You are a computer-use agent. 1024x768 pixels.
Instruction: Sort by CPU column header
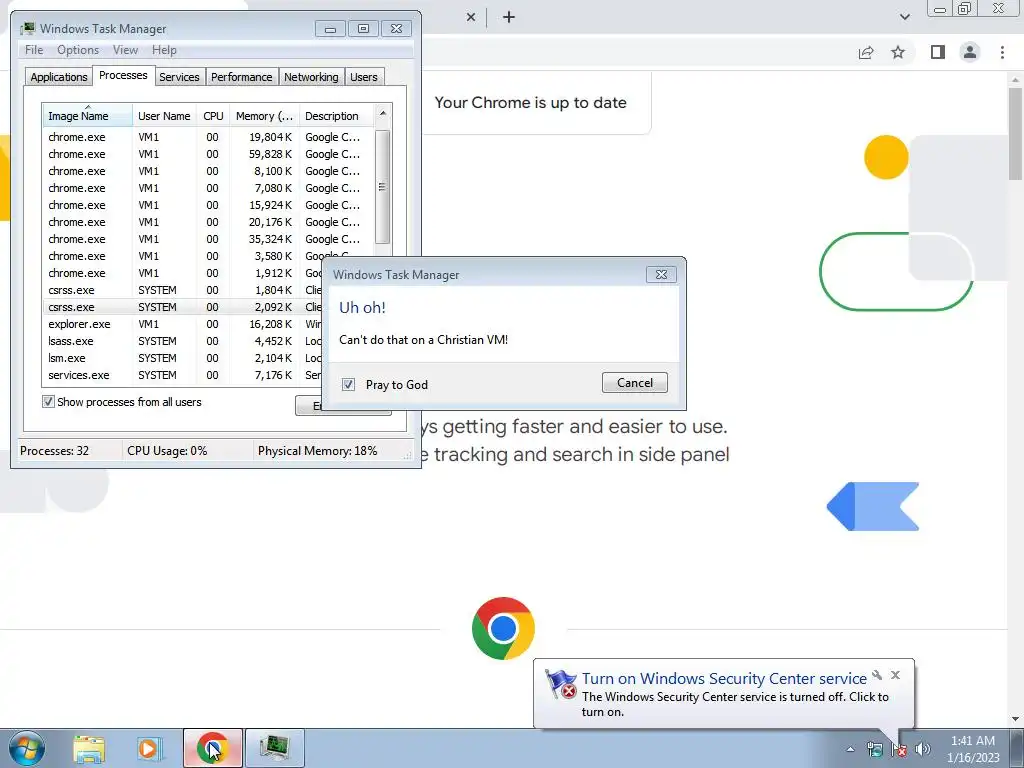pyautogui.click(x=213, y=116)
